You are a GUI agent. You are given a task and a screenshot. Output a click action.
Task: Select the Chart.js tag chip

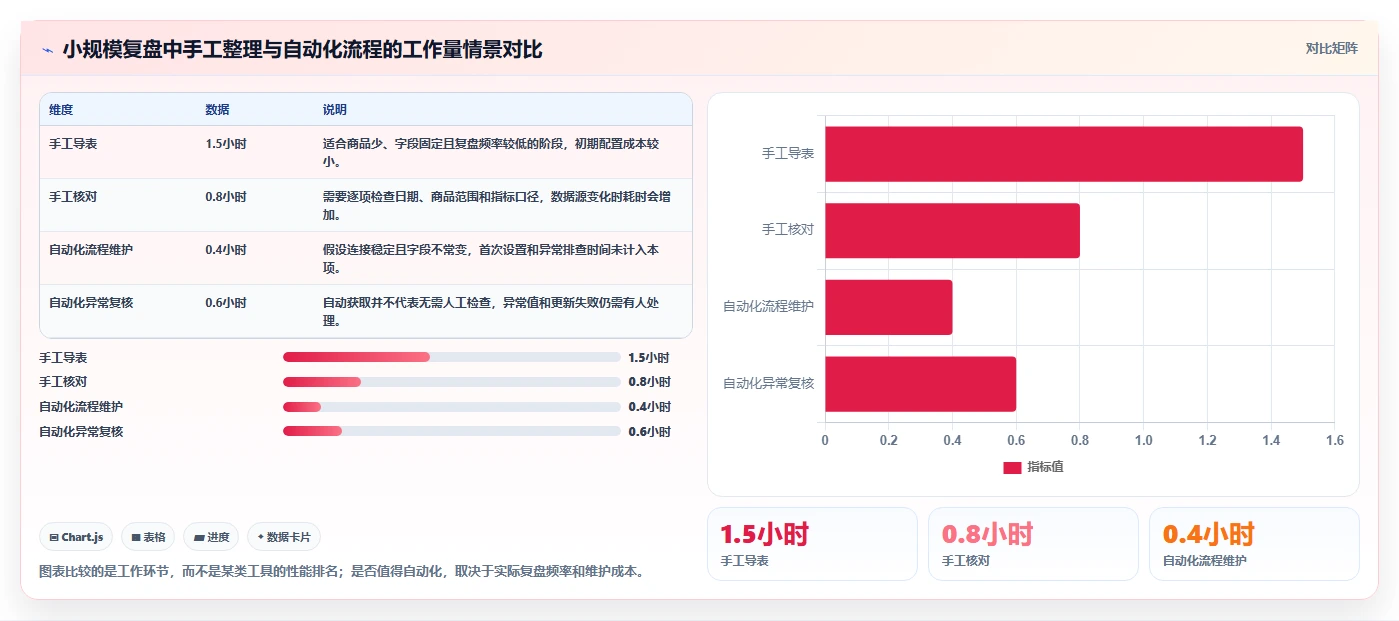pyautogui.click(x=77, y=537)
